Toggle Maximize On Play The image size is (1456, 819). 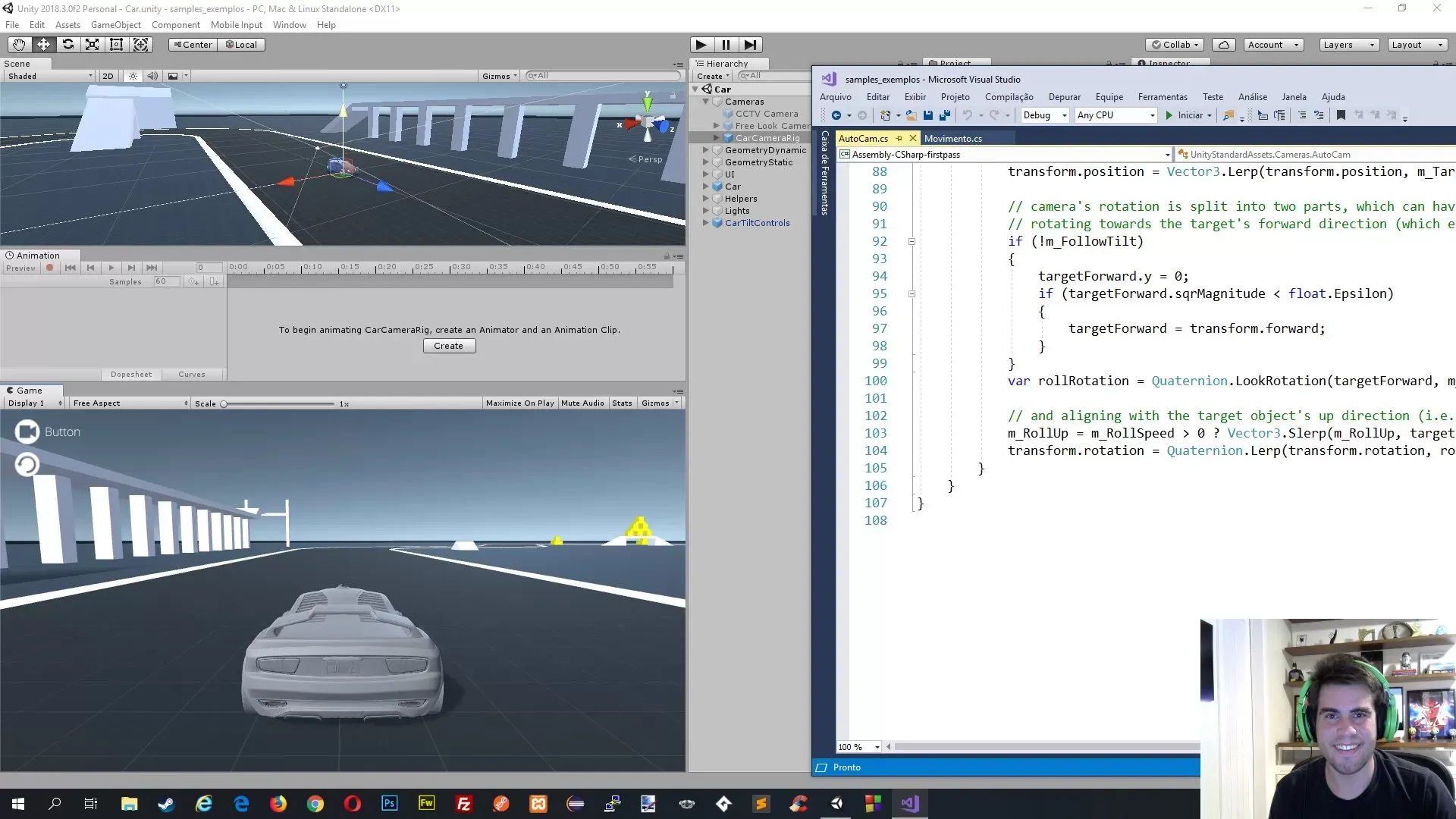click(x=519, y=403)
